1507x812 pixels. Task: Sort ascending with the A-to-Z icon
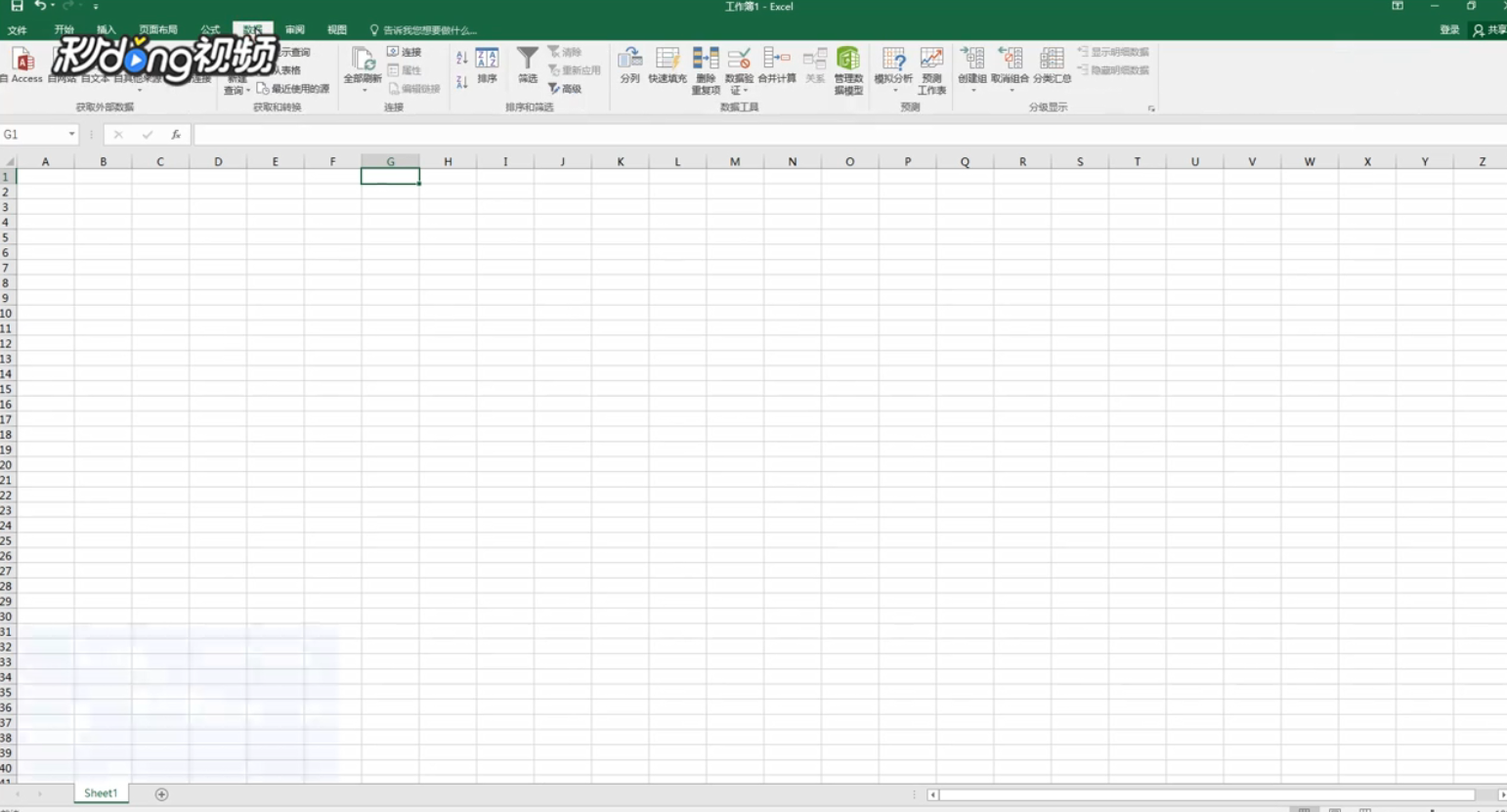[461, 59]
